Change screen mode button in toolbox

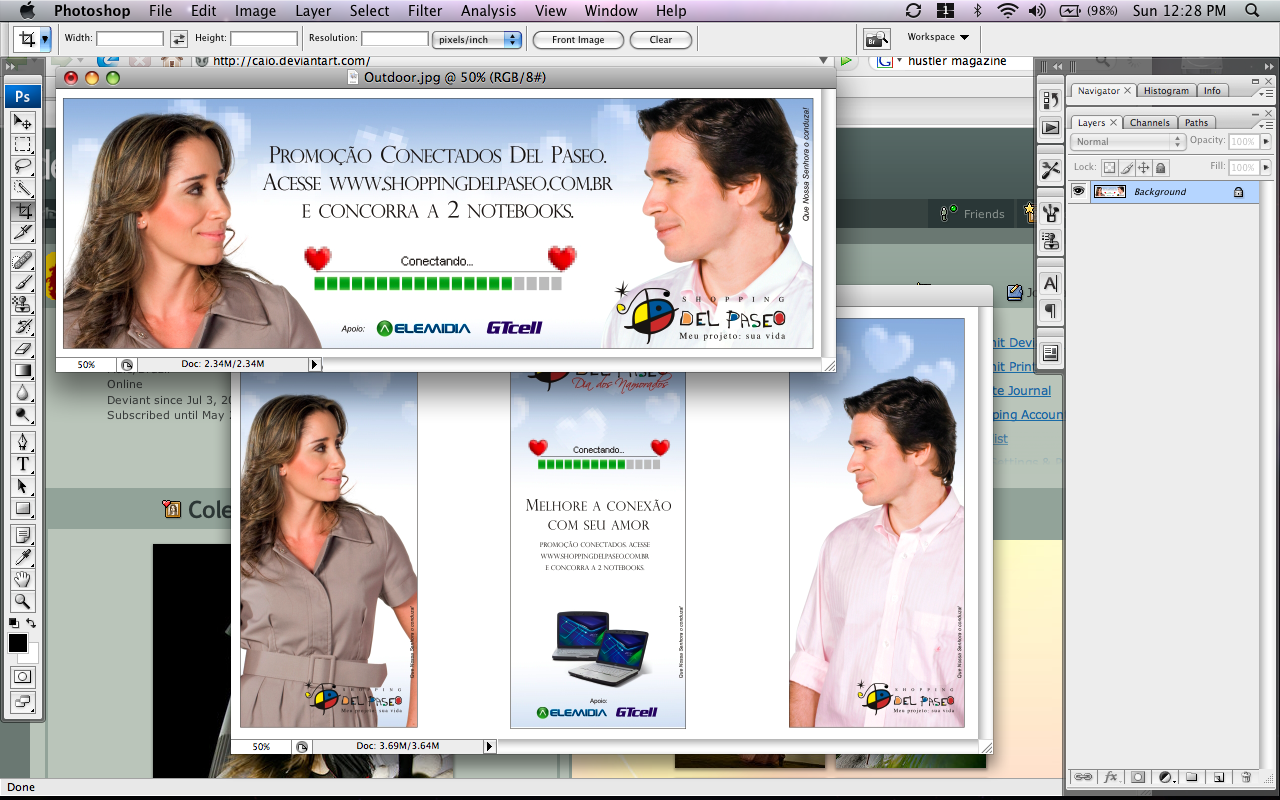22,701
